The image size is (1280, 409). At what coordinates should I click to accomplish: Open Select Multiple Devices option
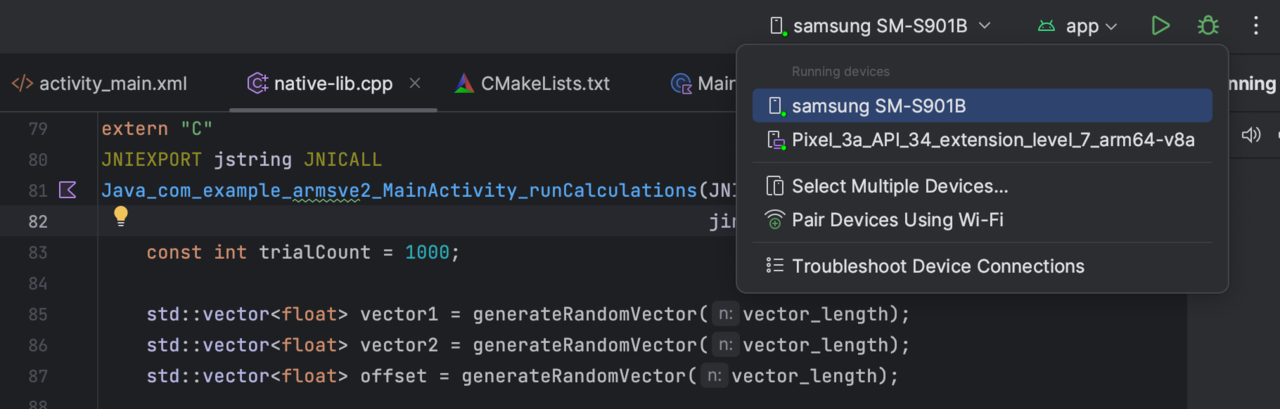899,186
